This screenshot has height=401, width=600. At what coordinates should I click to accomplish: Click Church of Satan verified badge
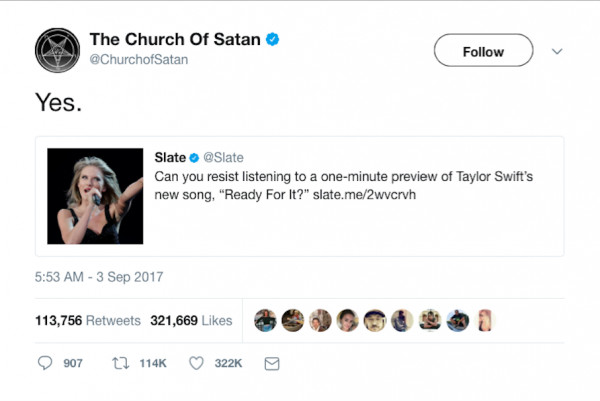pyautogui.click(x=272, y=40)
